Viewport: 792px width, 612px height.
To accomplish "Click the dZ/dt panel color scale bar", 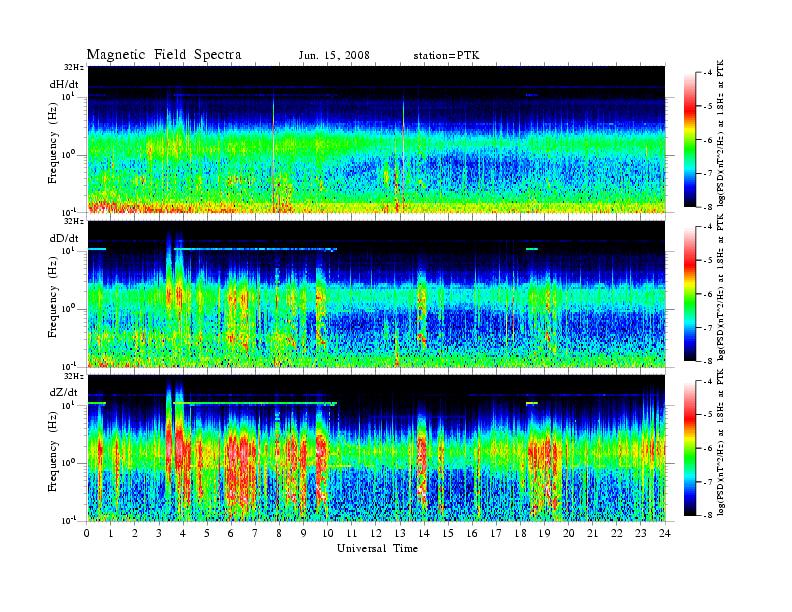I will tap(689, 448).
